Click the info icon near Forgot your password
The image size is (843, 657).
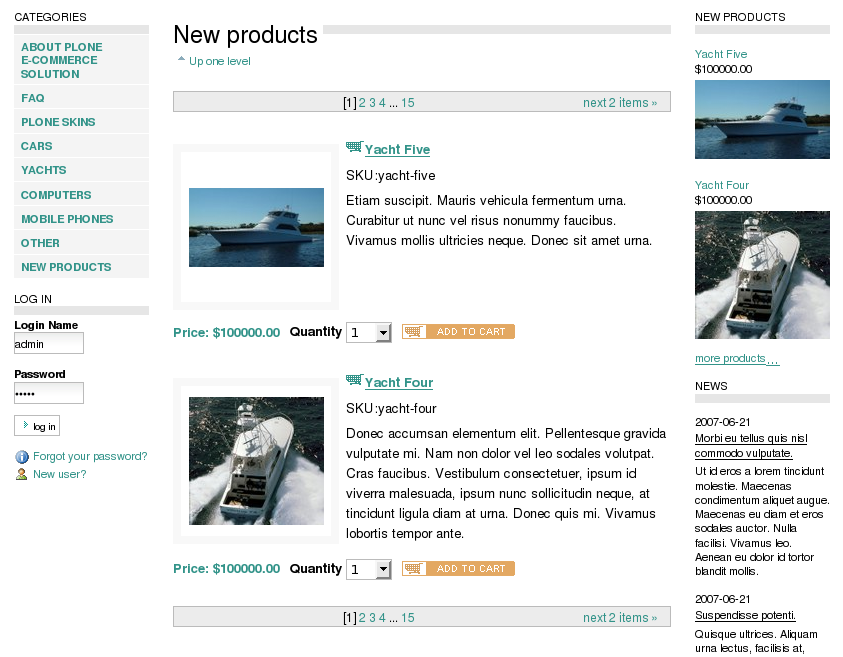[x=22, y=457]
